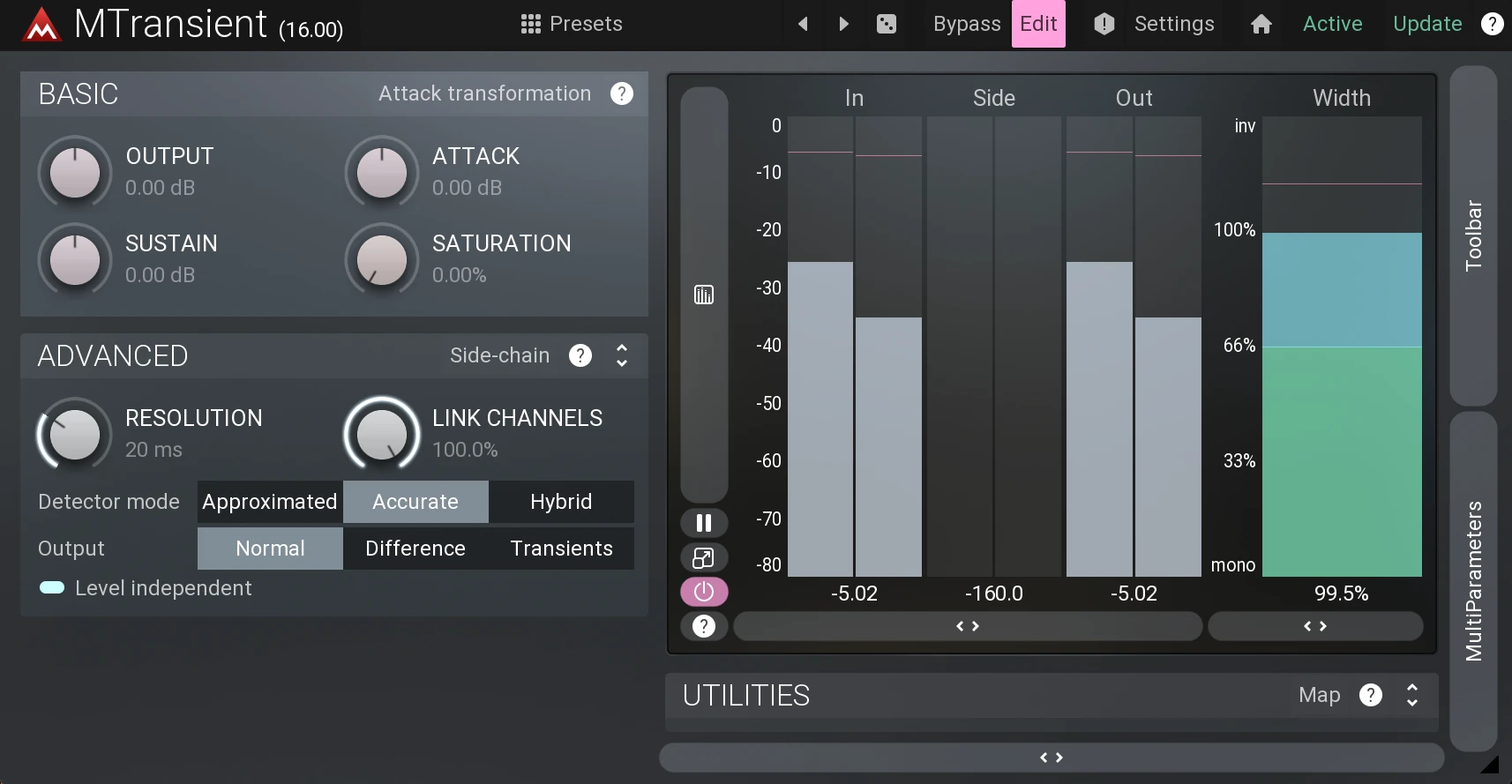This screenshot has width=1512, height=784.
Task: Toggle the meter power button
Action: [704, 592]
